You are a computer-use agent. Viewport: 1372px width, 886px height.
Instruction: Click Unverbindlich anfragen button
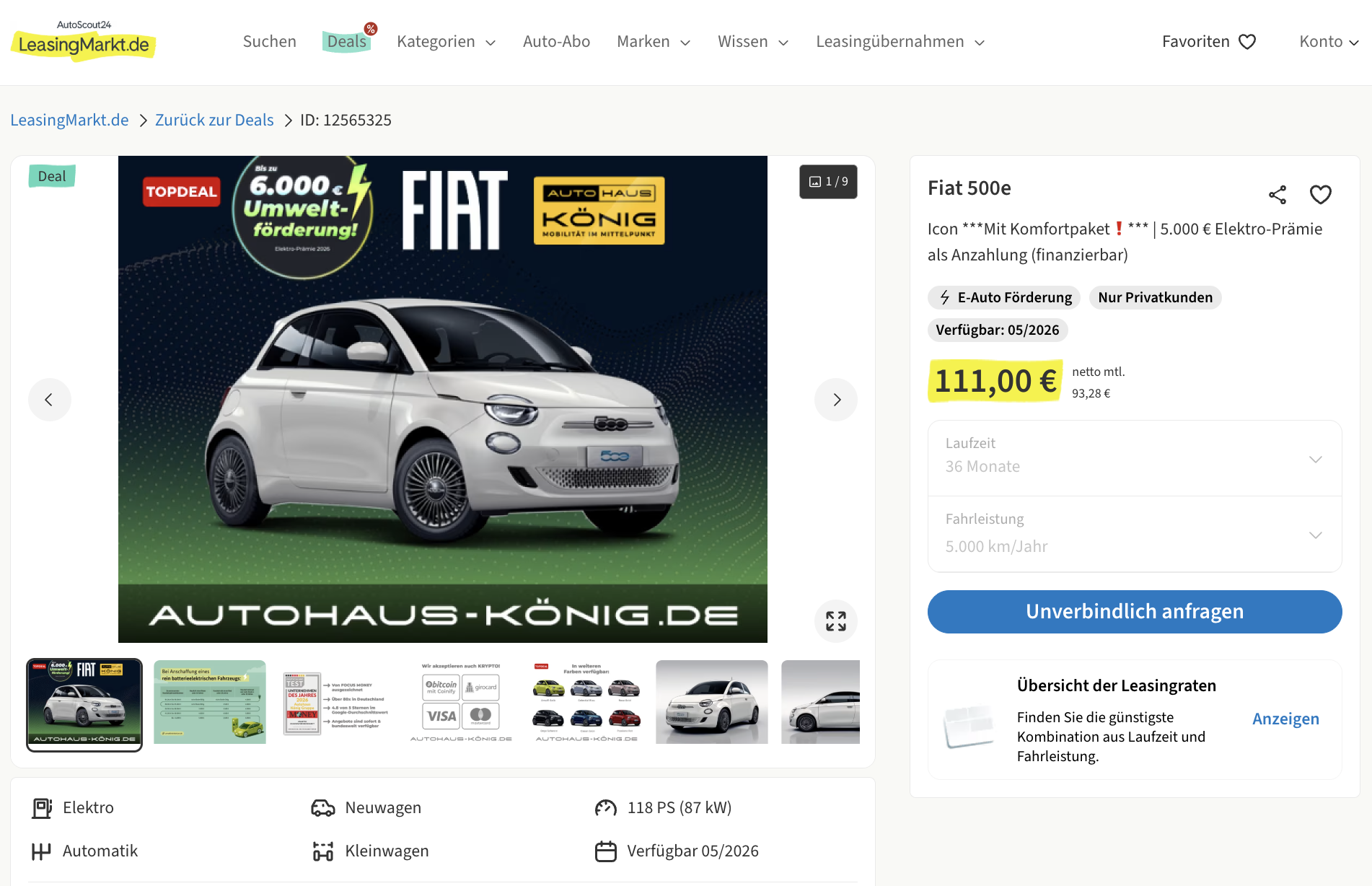point(1135,612)
